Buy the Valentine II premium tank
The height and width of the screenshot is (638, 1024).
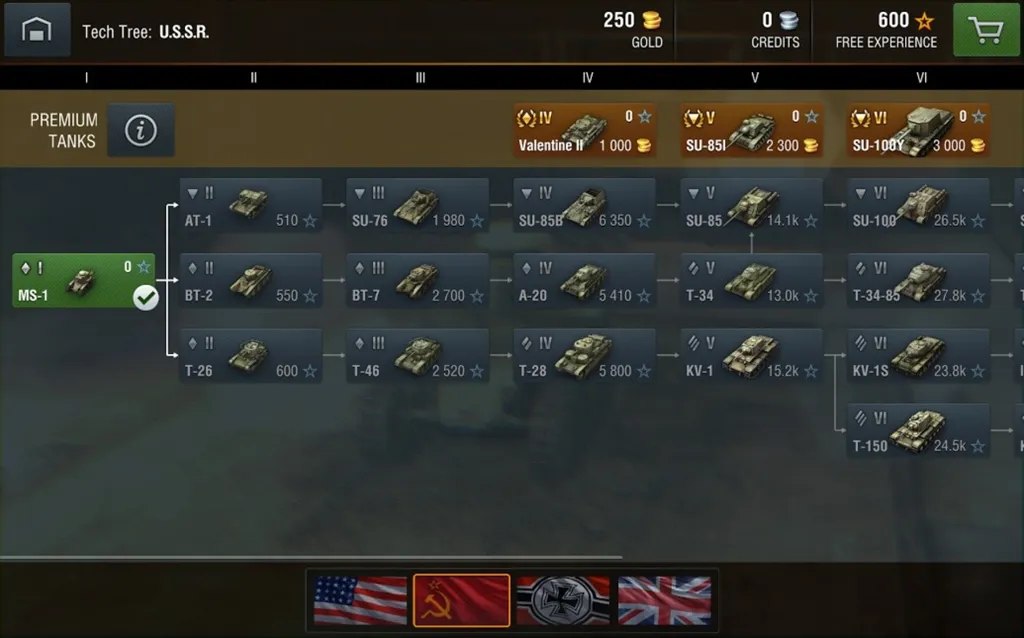[x=584, y=130]
